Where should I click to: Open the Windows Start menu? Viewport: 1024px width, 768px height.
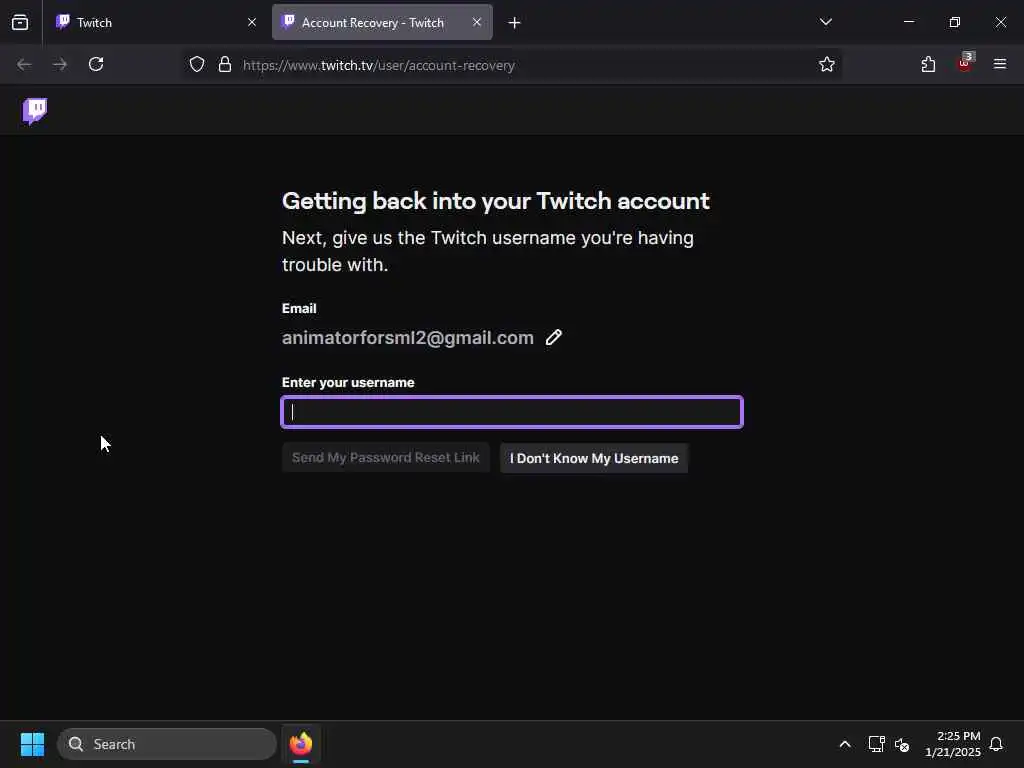click(x=32, y=744)
